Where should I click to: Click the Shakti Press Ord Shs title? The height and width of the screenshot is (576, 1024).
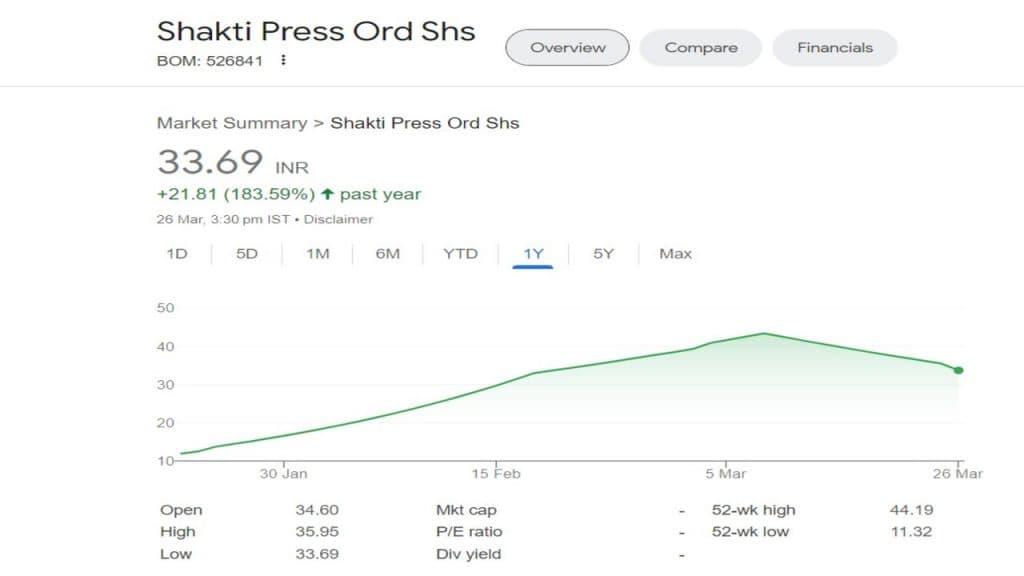pyautogui.click(x=316, y=30)
